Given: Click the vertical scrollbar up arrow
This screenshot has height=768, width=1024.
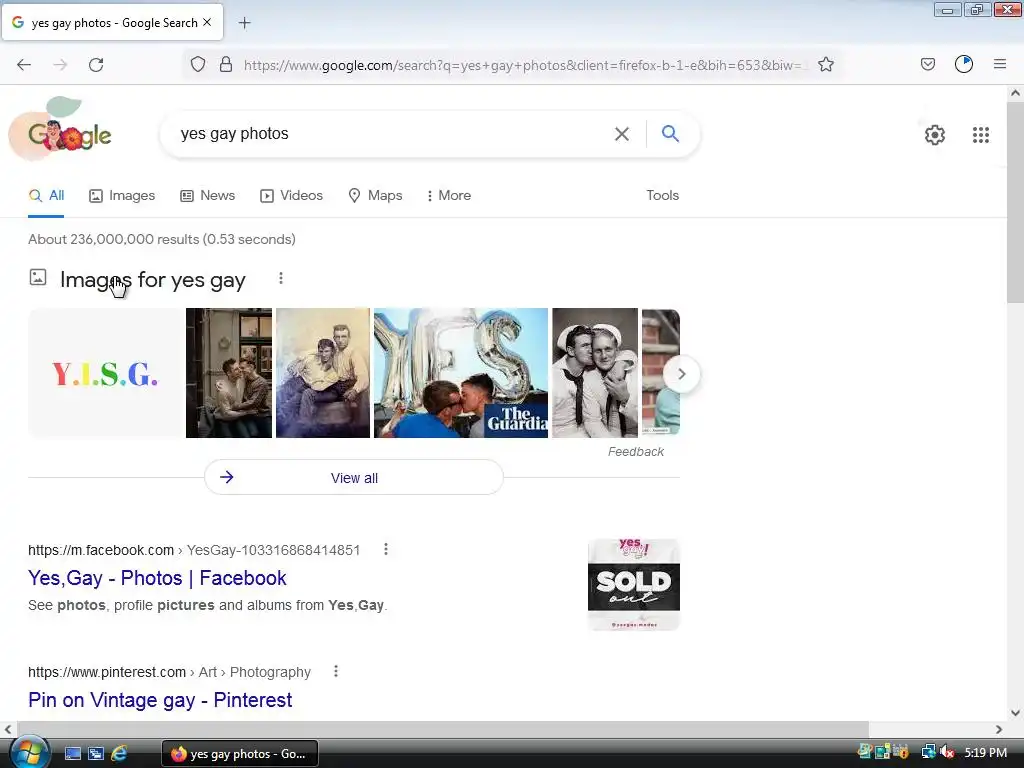Looking at the screenshot, I should pyautogui.click(x=1015, y=93).
